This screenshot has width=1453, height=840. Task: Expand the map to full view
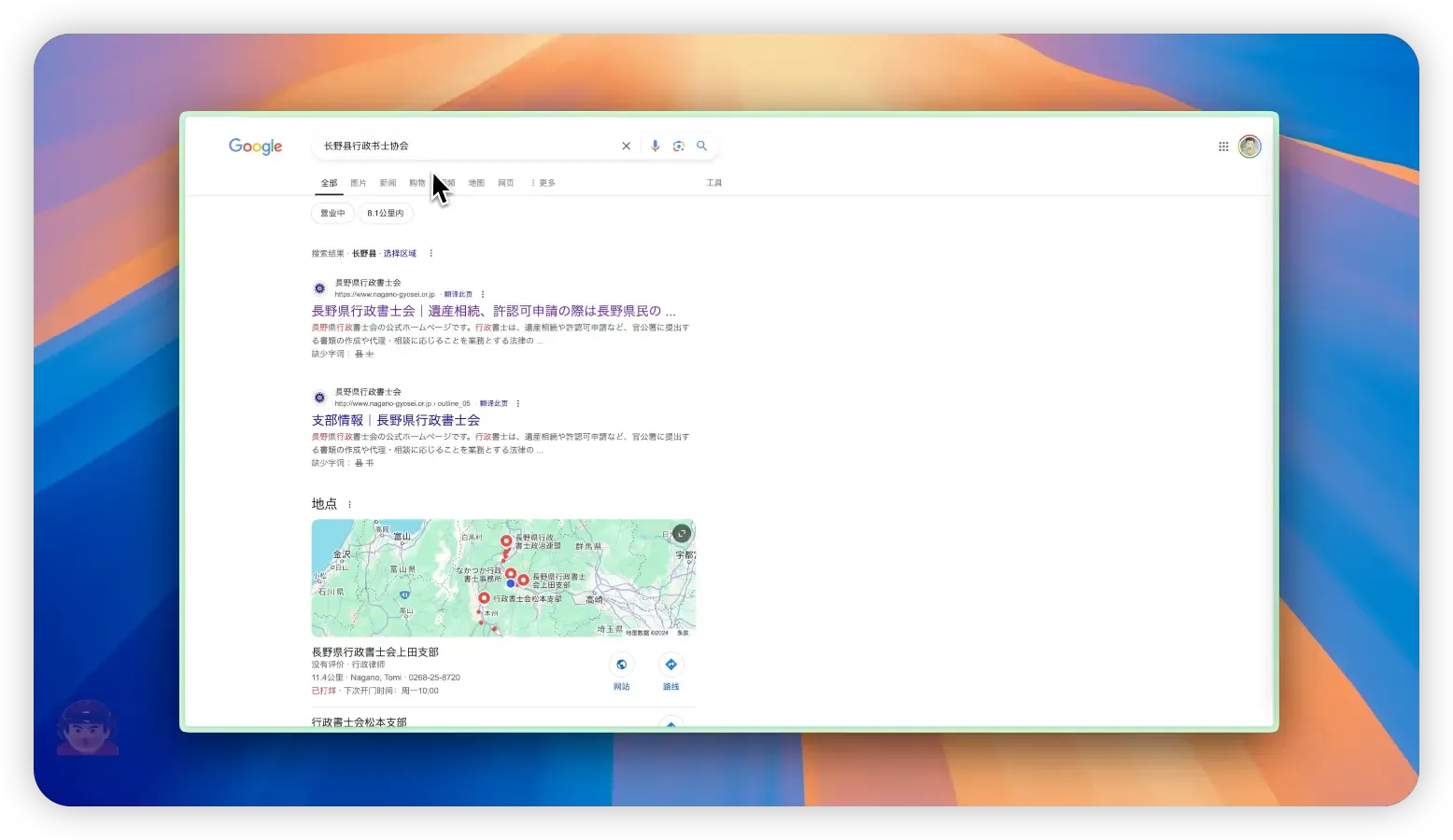click(682, 533)
